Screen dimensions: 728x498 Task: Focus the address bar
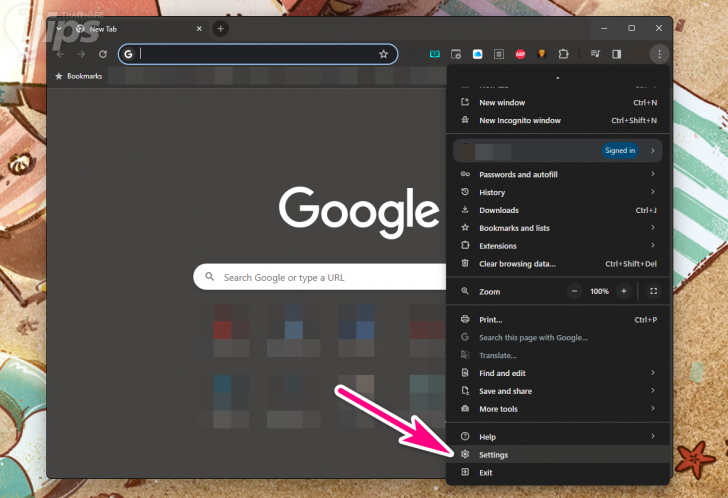click(x=258, y=54)
